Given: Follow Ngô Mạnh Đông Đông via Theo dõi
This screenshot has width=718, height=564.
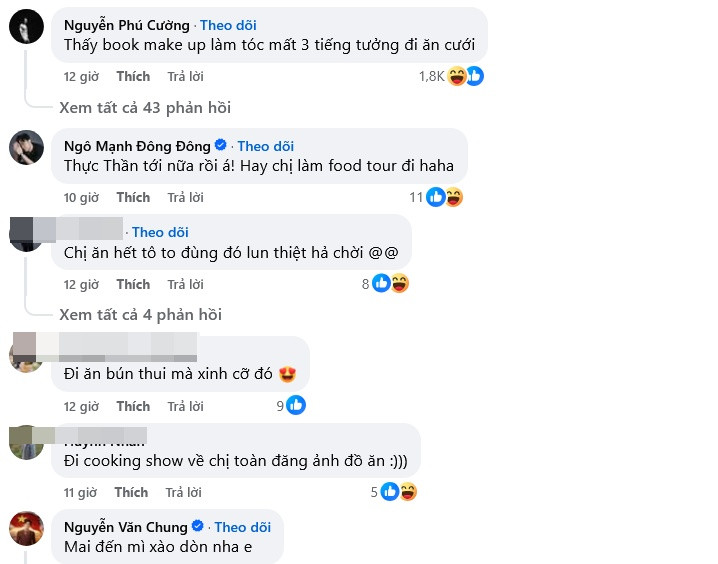Looking at the screenshot, I should [266, 146].
